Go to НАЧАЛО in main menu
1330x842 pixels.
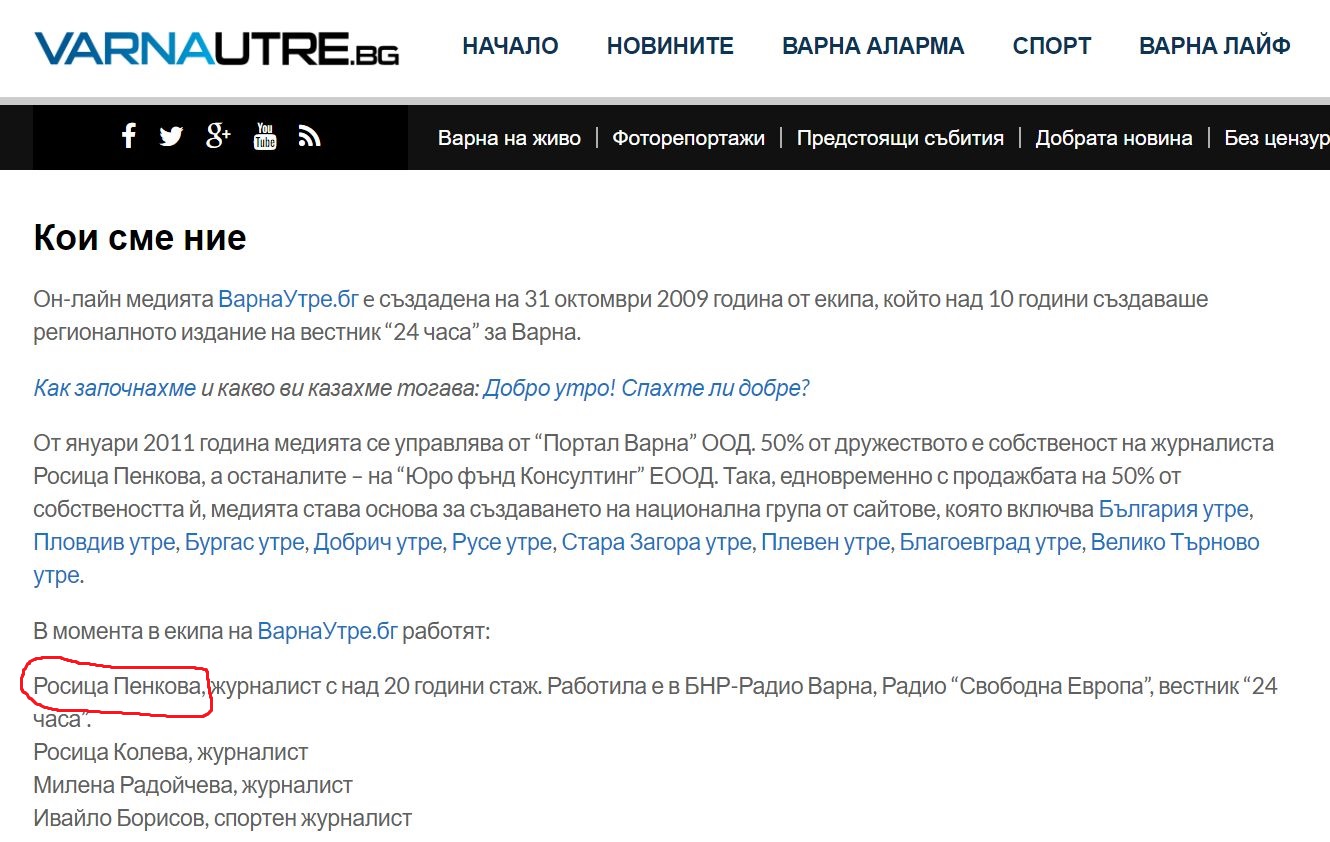pyautogui.click(x=510, y=46)
